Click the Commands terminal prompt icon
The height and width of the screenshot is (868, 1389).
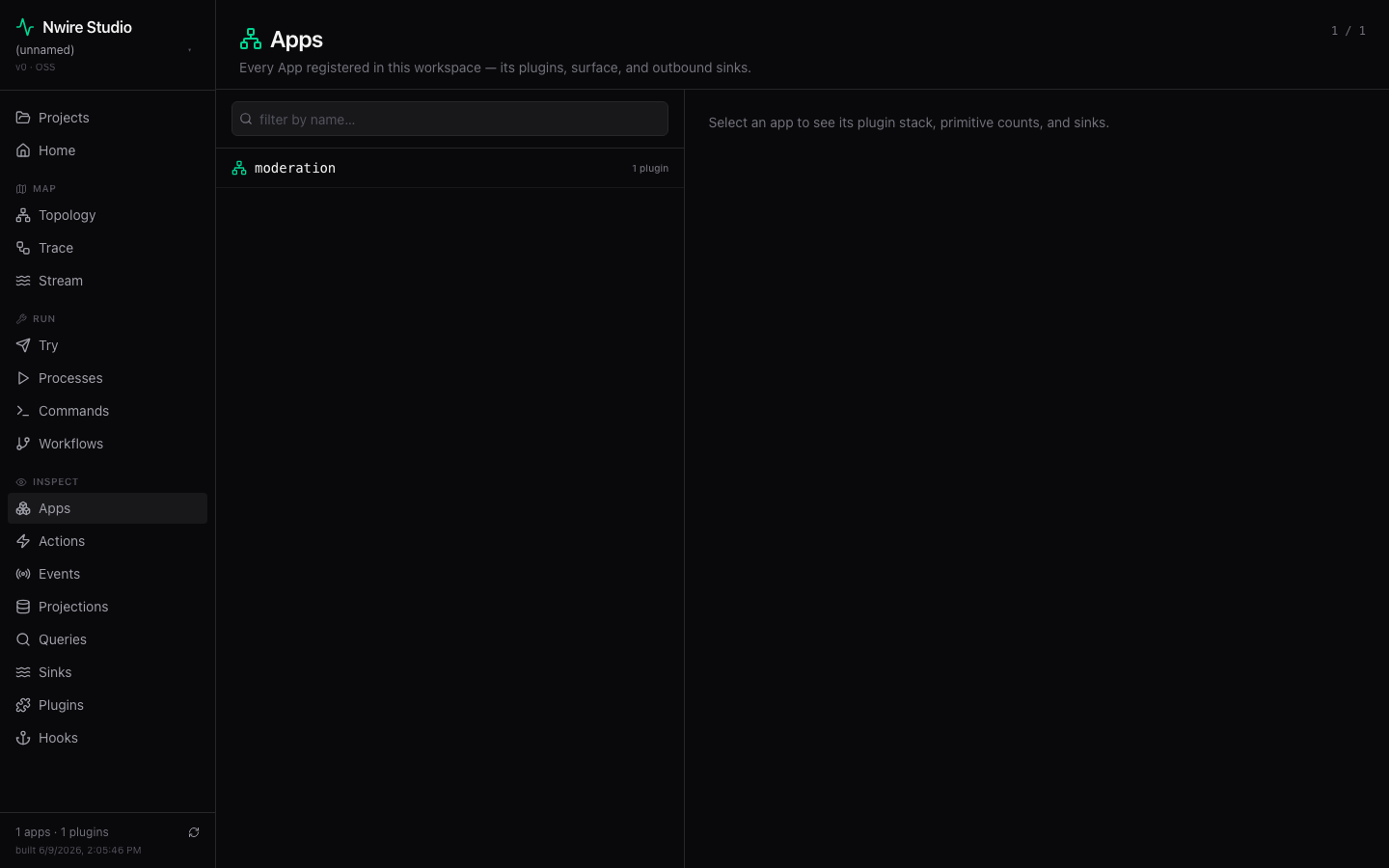23,411
